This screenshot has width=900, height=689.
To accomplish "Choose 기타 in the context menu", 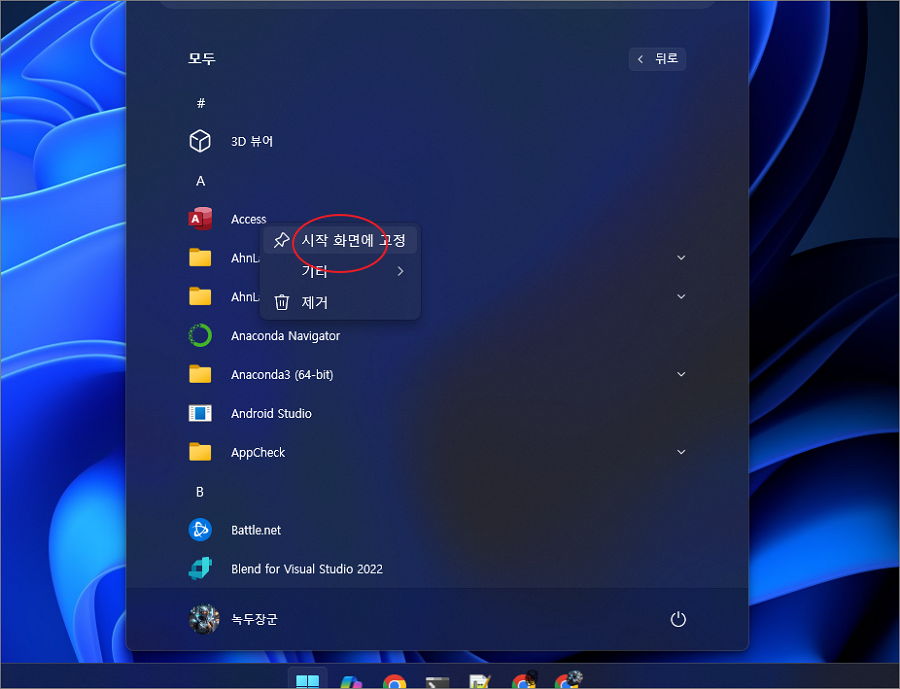I will pyautogui.click(x=340, y=271).
